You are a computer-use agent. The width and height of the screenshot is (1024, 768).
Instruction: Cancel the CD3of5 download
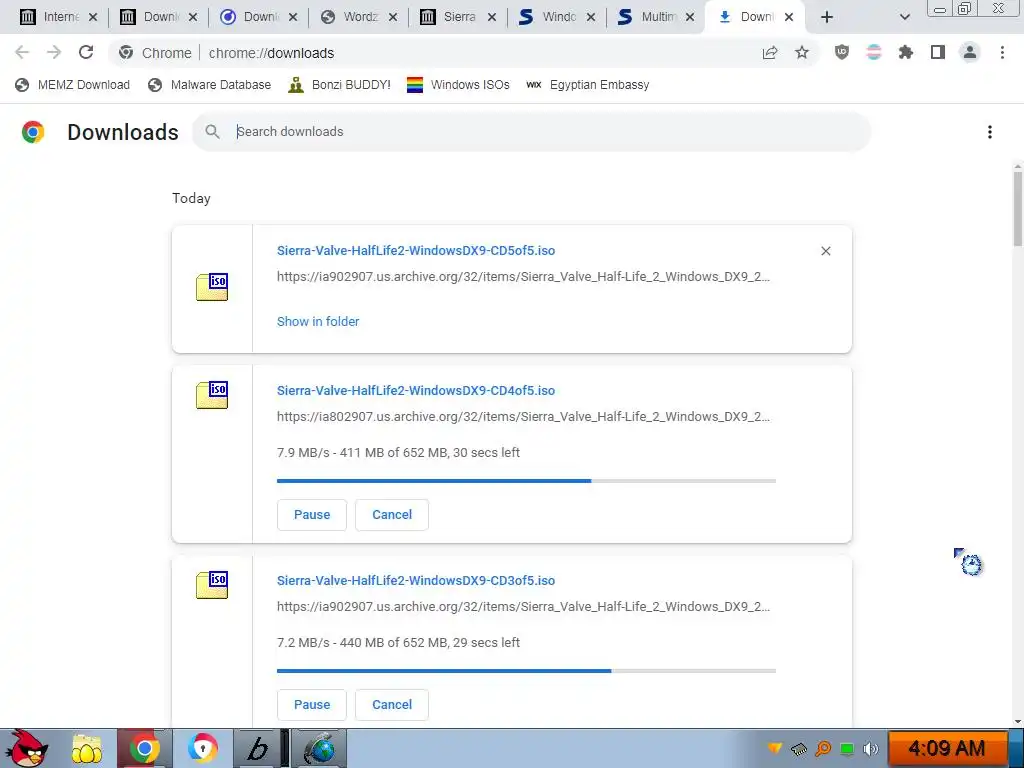392,705
